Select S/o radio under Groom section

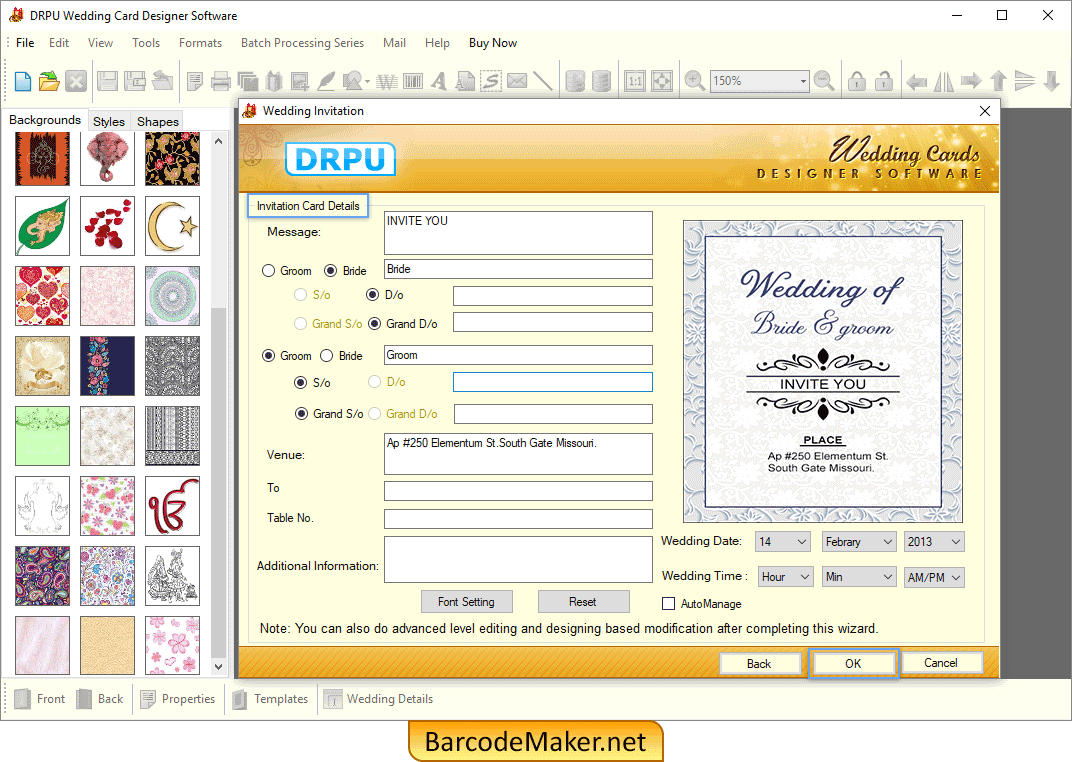point(300,382)
